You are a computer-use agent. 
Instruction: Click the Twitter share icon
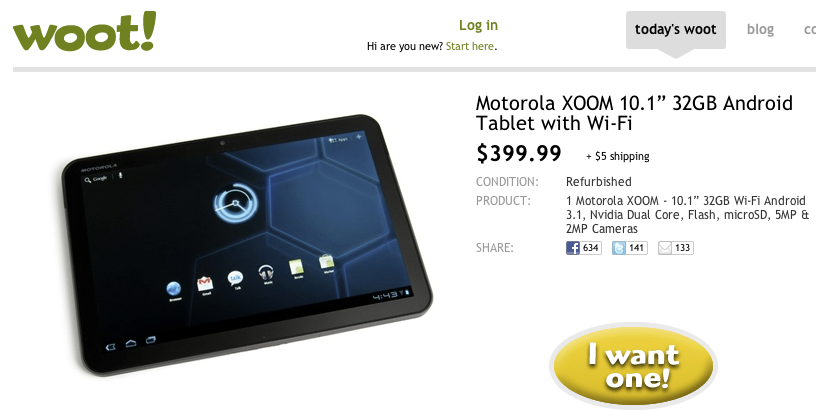(618, 248)
